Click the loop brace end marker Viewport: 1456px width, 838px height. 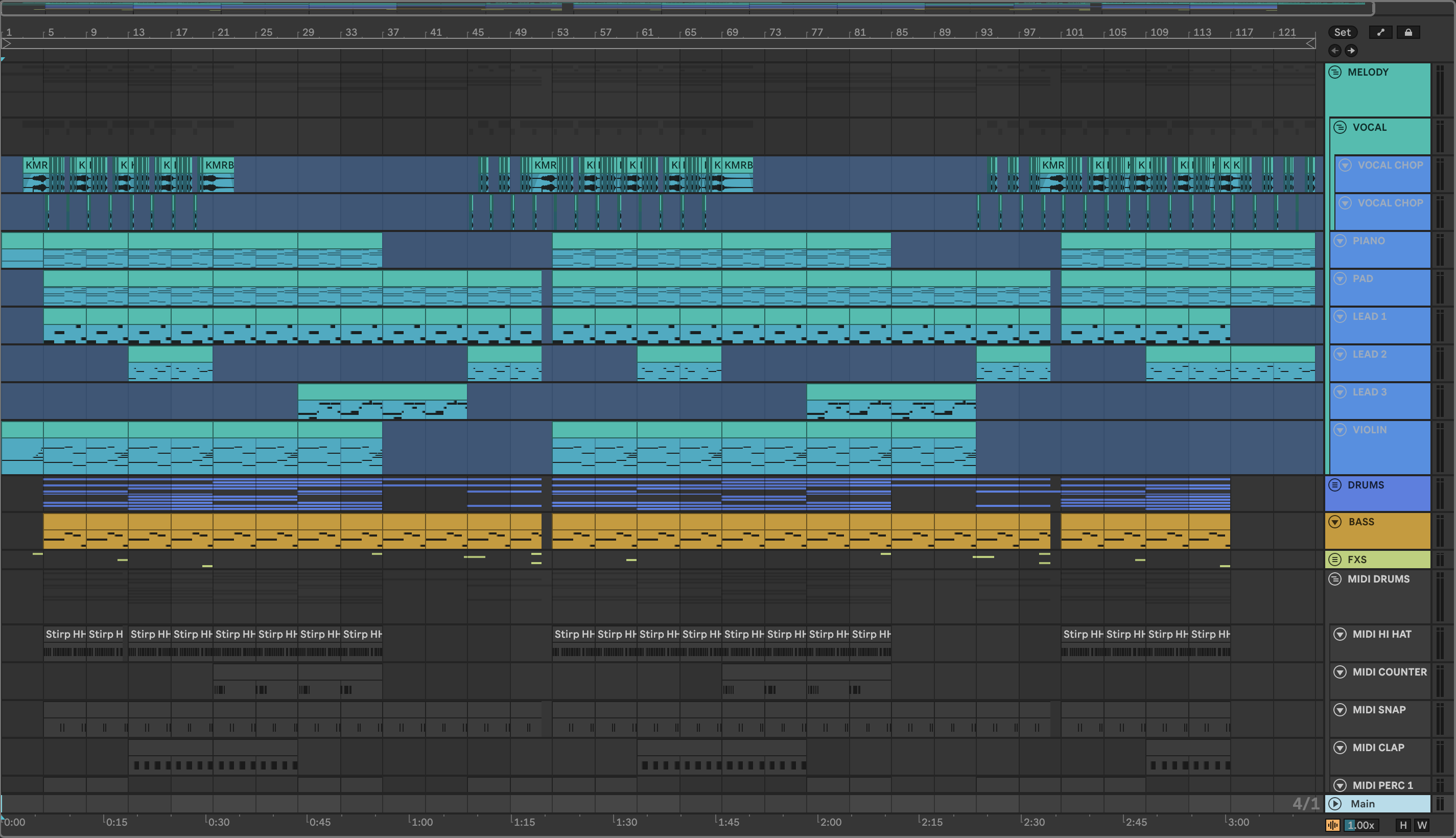(x=1310, y=43)
